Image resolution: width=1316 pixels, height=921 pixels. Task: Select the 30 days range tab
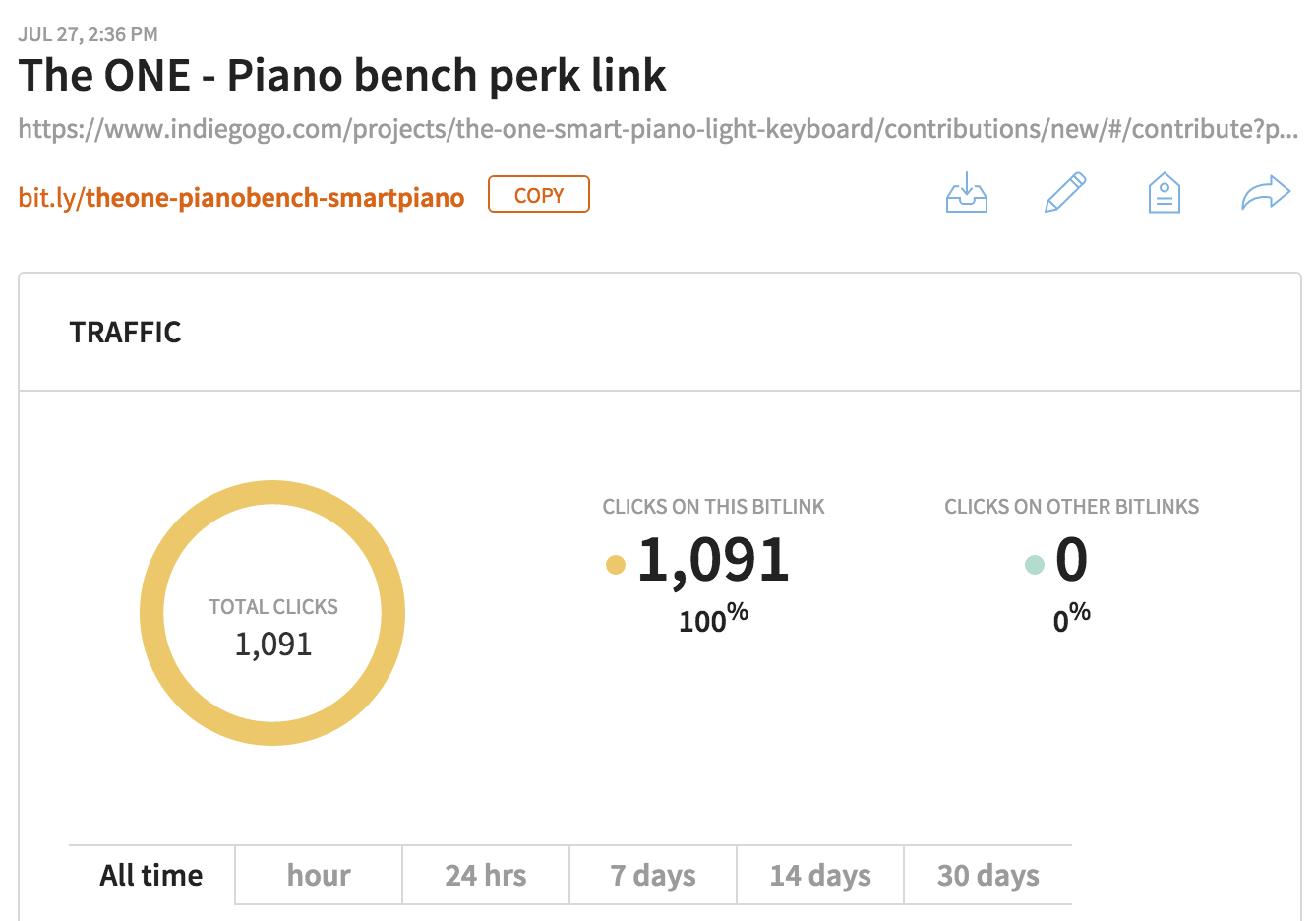987,875
